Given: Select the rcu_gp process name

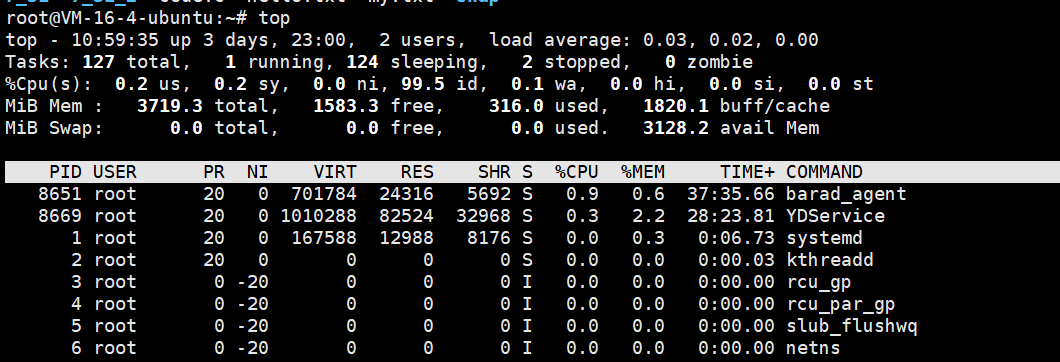Looking at the screenshot, I should tap(819, 282).
